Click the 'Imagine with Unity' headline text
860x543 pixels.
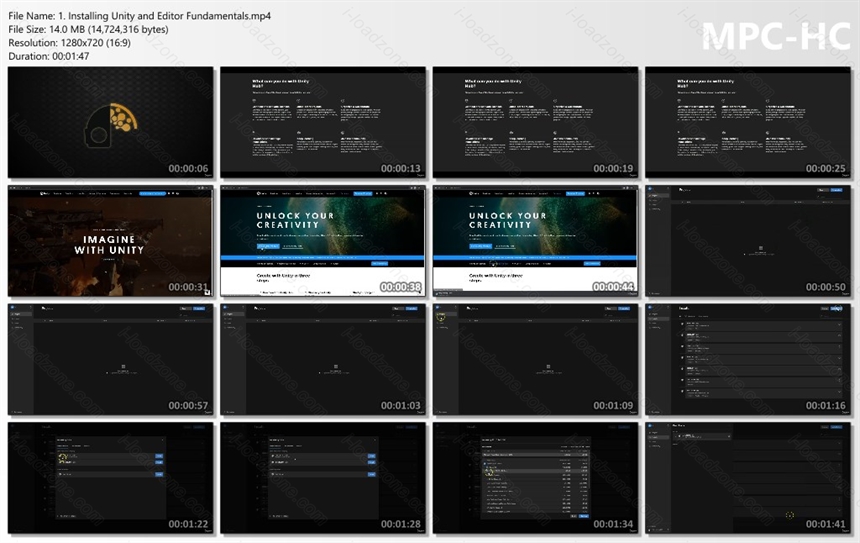(109, 245)
